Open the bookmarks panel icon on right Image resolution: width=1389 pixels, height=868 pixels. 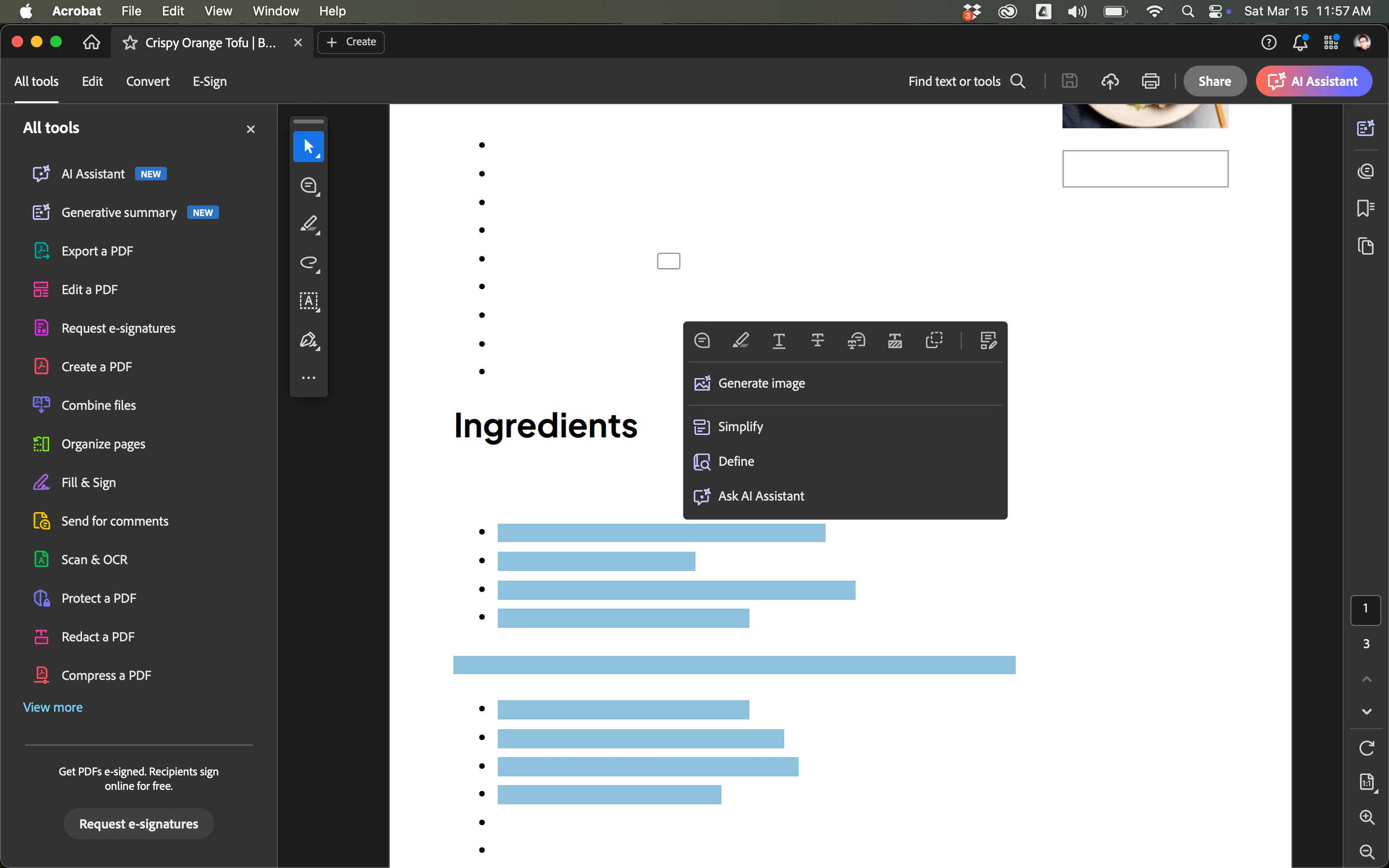[x=1365, y=208]
